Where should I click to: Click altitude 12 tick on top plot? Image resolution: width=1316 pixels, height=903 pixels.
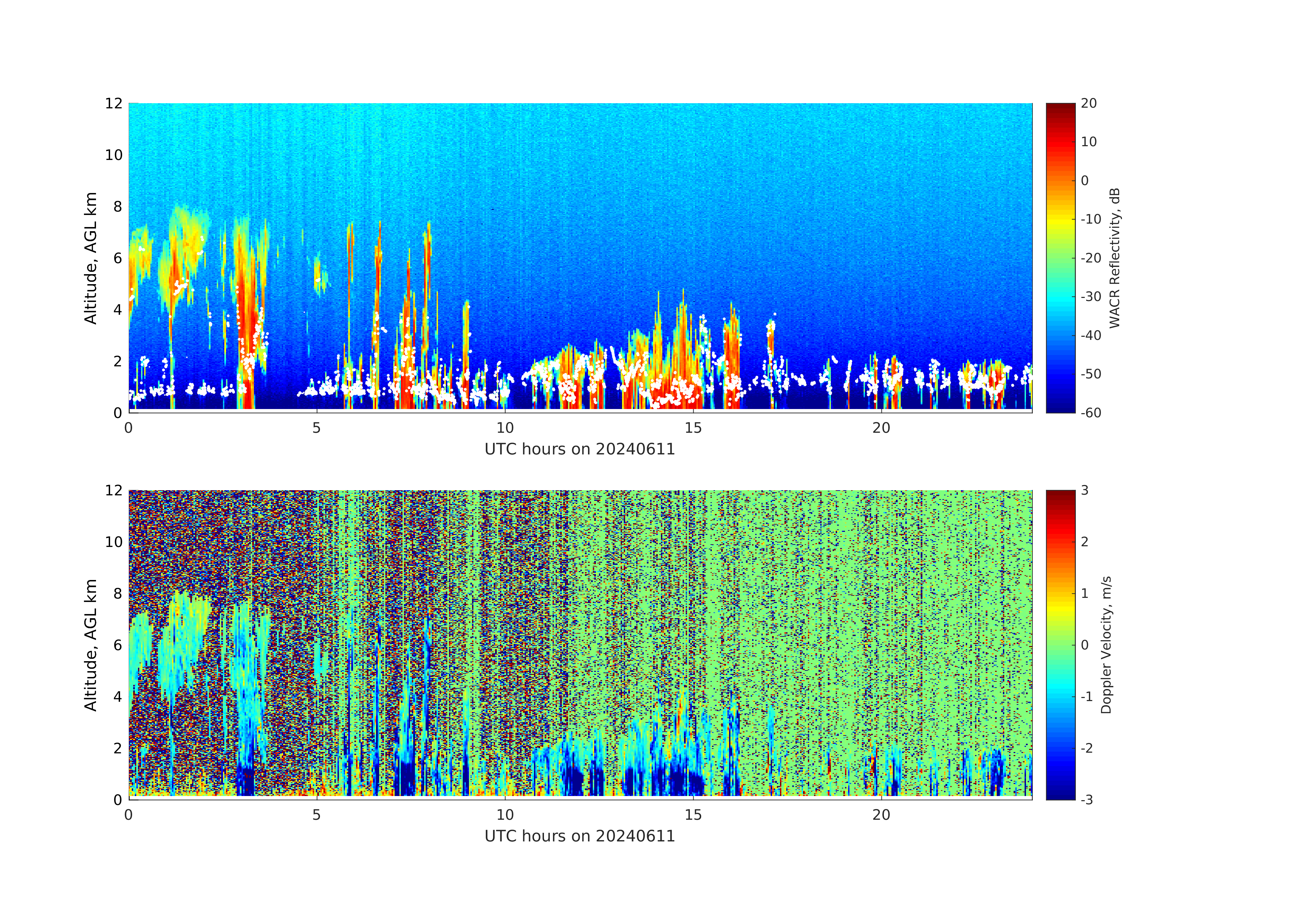tap(113, 104)
